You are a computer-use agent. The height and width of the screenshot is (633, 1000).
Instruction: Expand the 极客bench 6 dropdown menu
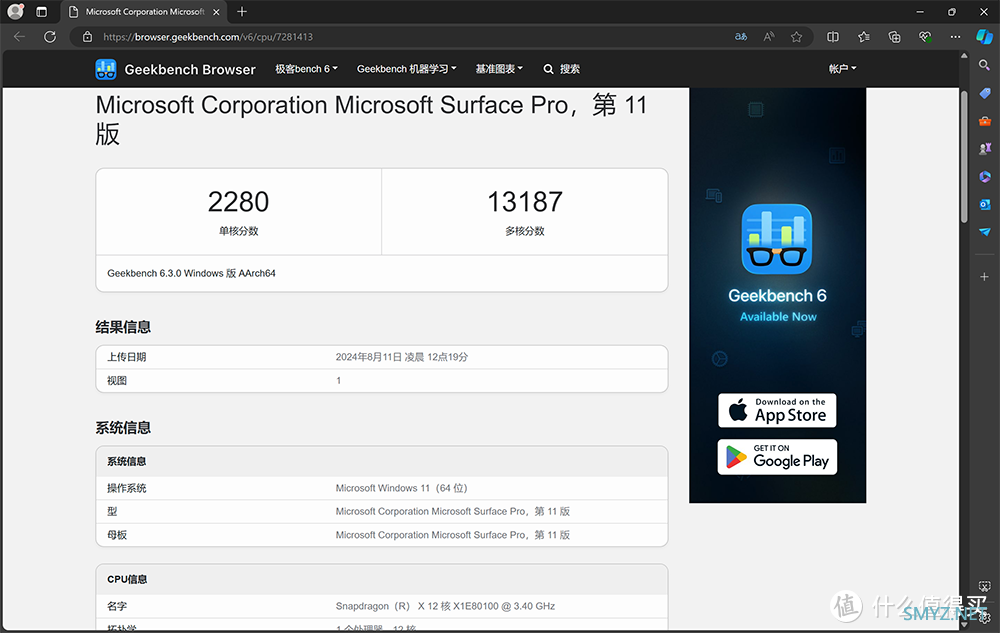click(306, 69)
